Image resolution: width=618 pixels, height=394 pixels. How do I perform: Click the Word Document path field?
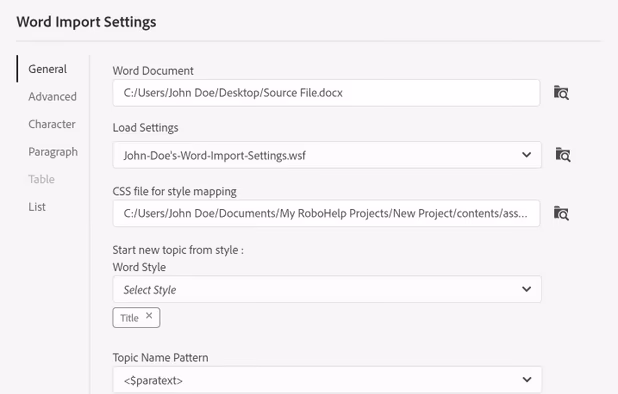tap(326, 93)
